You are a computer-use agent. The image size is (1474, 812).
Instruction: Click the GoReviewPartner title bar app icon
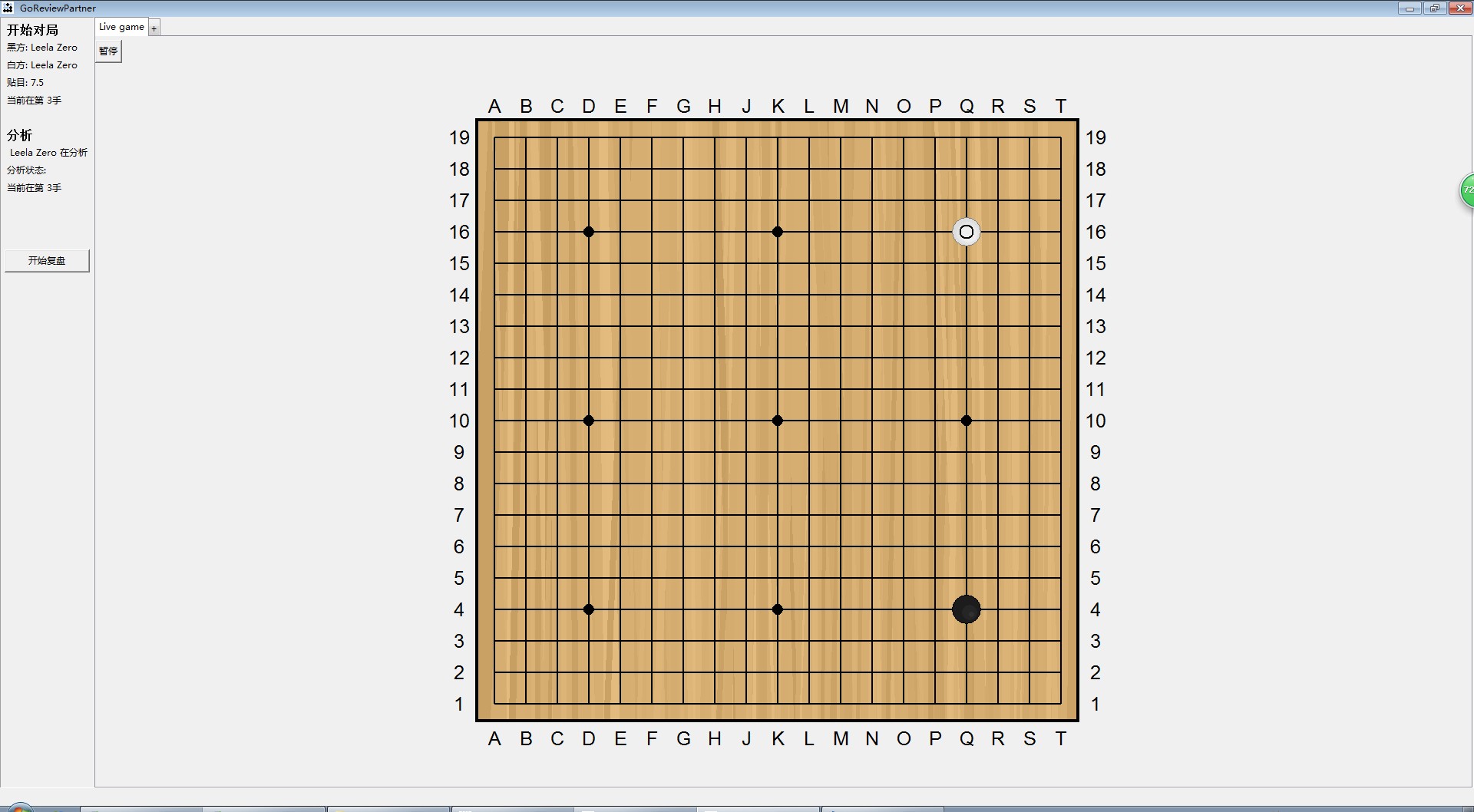(8, 8)
